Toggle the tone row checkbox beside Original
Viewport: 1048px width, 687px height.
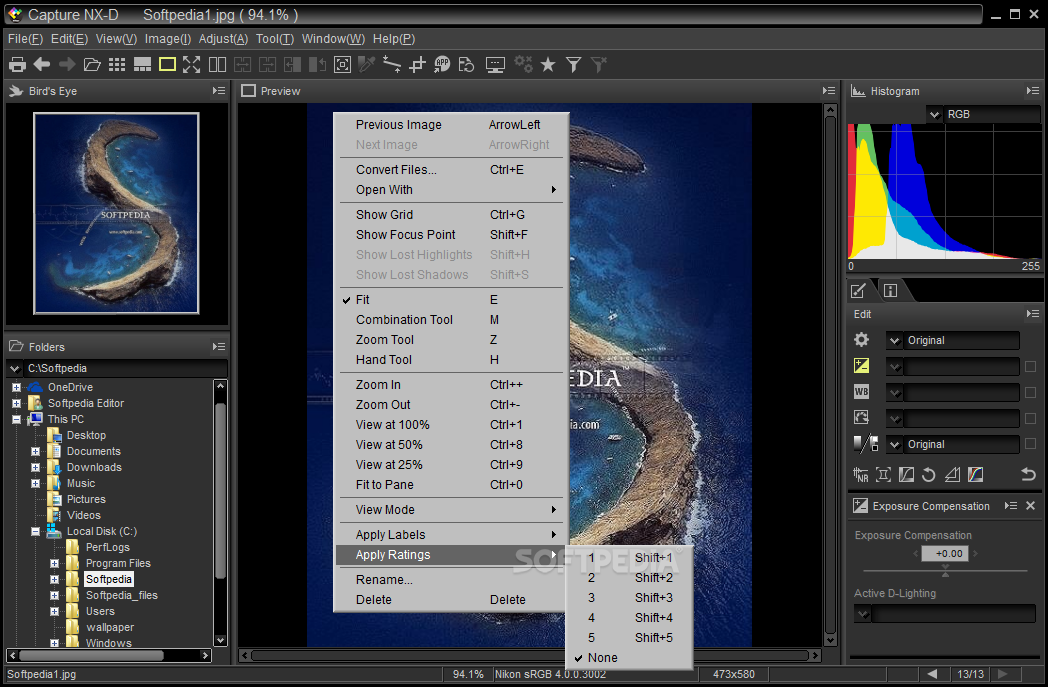[1030, 444]
